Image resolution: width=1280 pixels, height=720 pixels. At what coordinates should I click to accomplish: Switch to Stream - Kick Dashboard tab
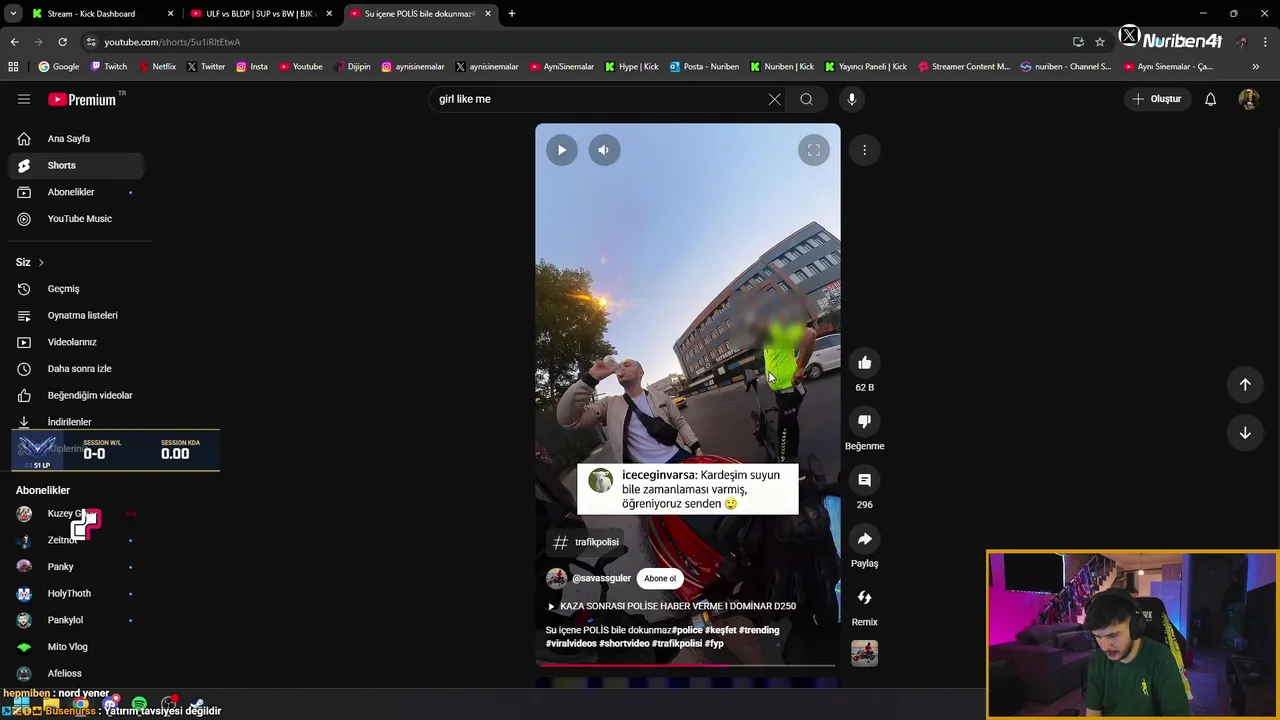pyautogui.click(x=101, y=14)
